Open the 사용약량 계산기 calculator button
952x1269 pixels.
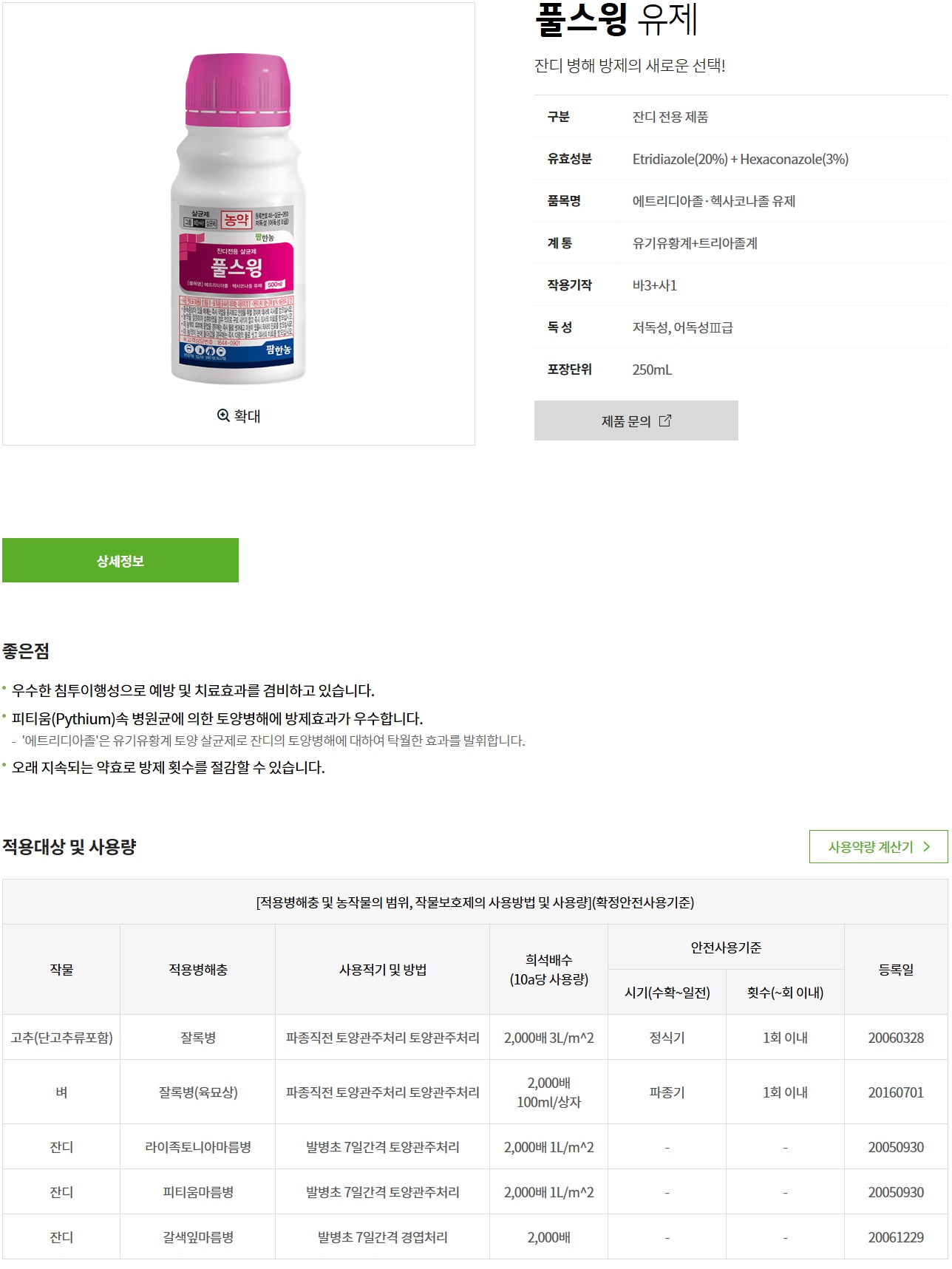[878, 847]
